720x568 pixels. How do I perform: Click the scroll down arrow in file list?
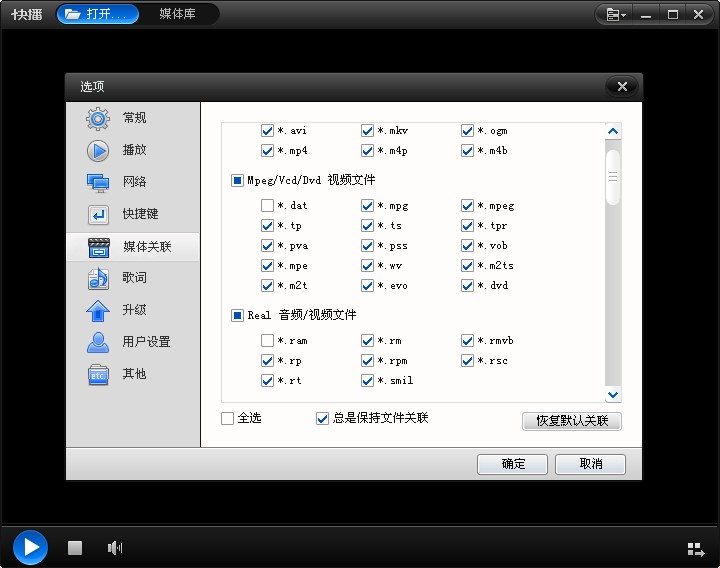point(613,395)
